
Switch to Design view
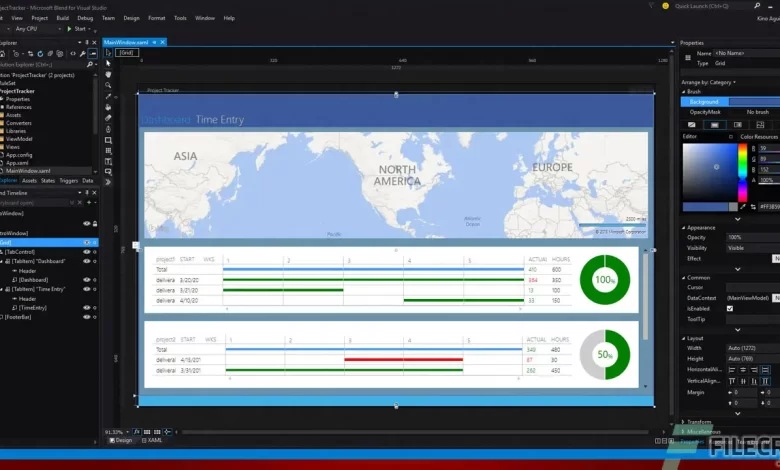[120, 440]
